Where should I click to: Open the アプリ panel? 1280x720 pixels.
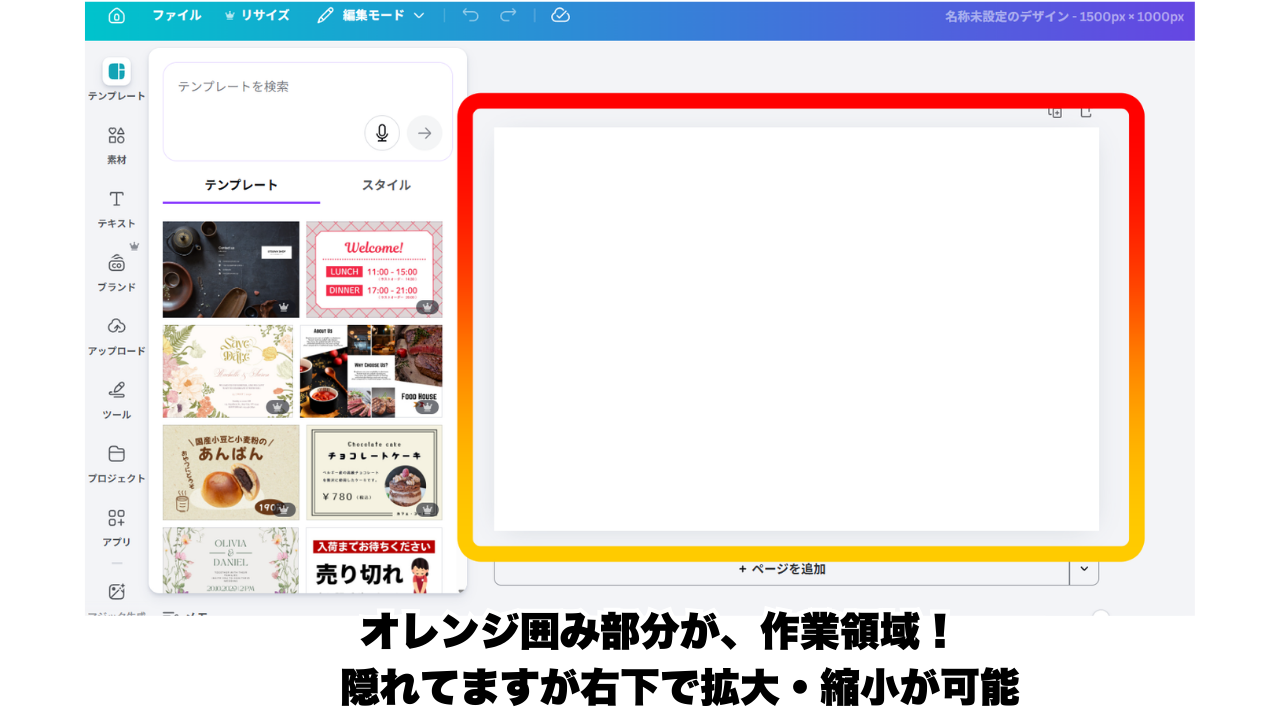point(116,527)
